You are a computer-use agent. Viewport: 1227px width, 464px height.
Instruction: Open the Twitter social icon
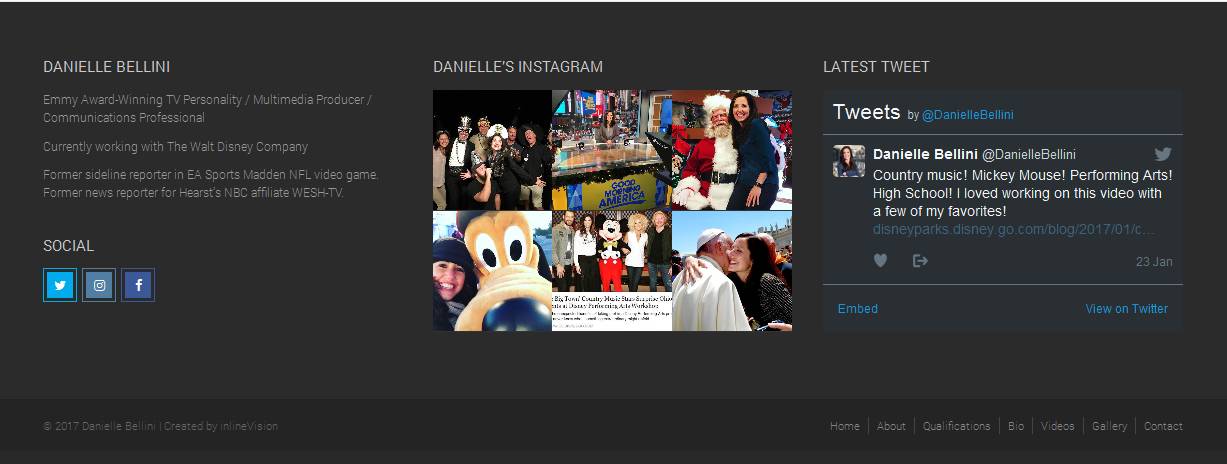(x=60, y=285)
